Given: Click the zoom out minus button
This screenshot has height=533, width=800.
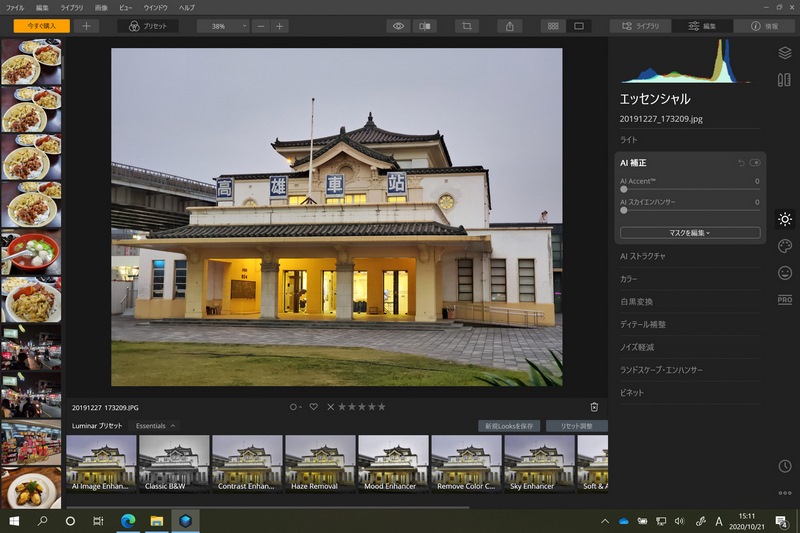Looking at the screenshot, I should (x=261, y=26).
